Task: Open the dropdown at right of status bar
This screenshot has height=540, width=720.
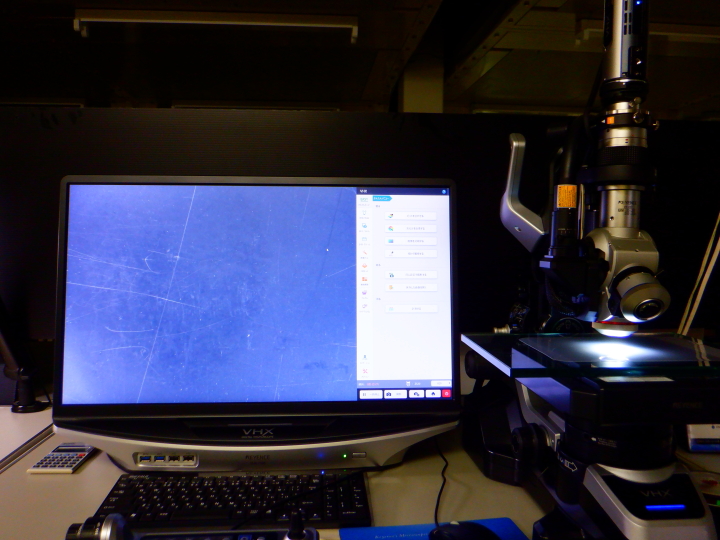Action: (x=440, y=383)
